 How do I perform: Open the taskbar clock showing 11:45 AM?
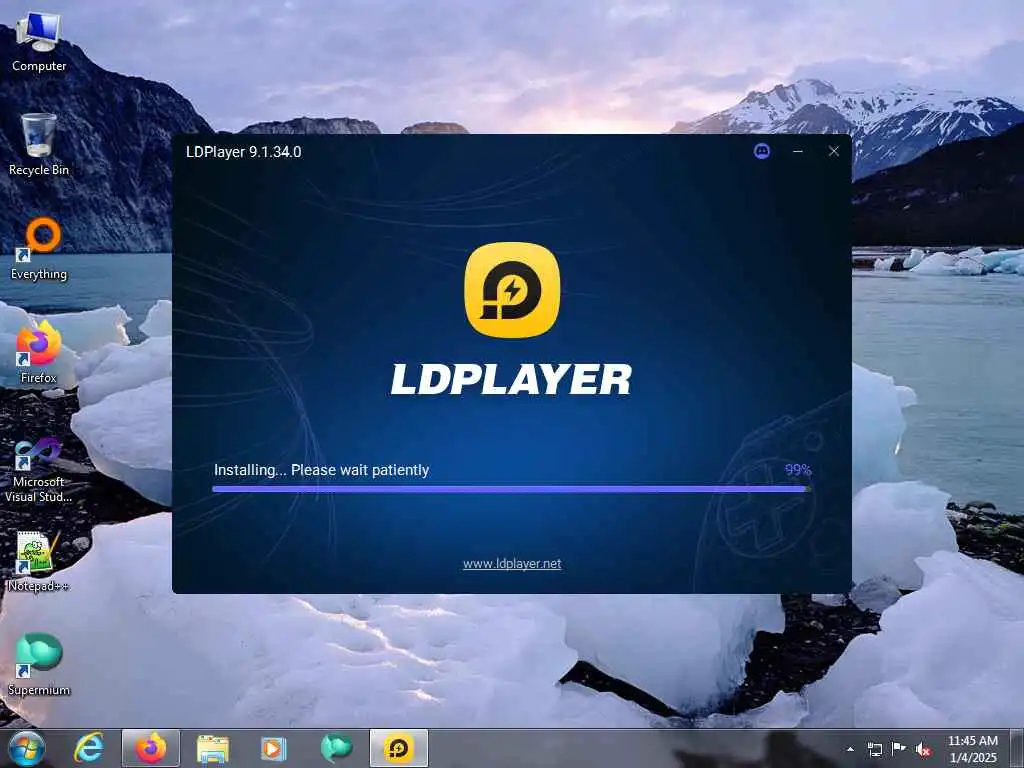[973, 749]
